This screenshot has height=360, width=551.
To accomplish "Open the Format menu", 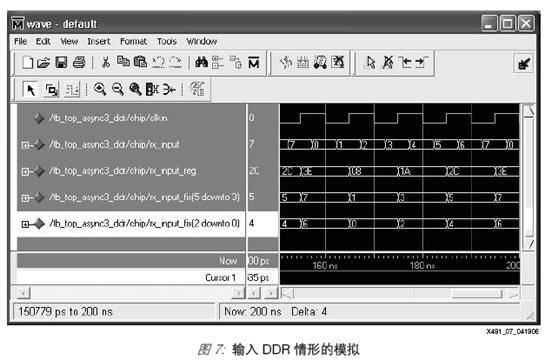I will (x=133, y=41).
